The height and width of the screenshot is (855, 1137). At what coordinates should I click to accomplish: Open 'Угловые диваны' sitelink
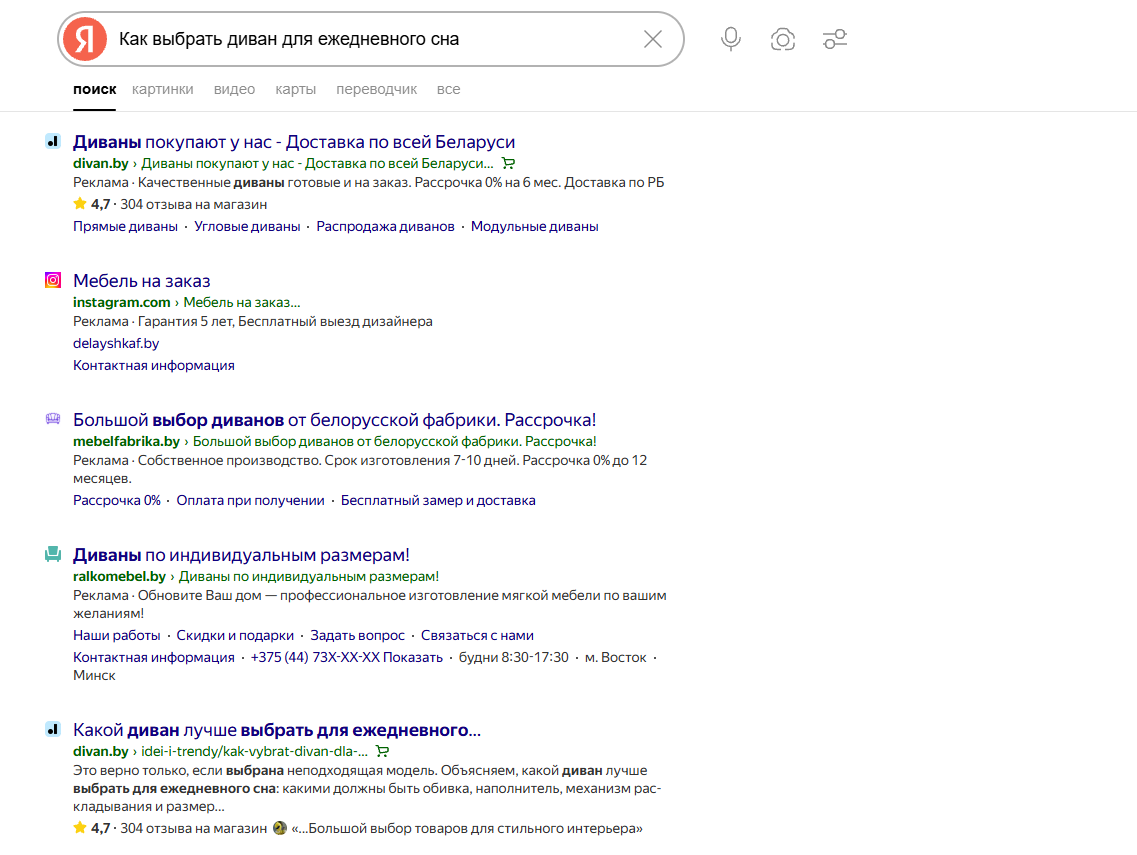click(247, 226)
